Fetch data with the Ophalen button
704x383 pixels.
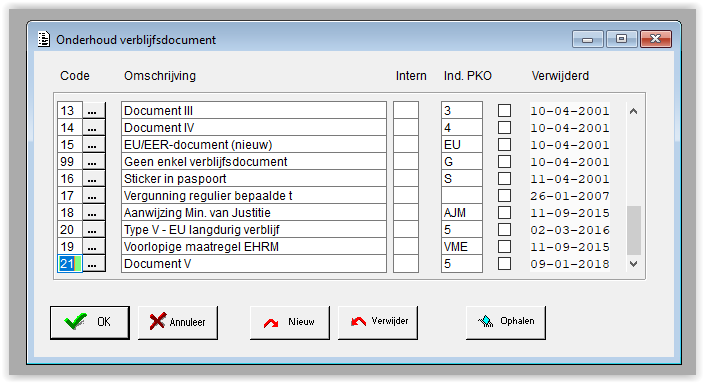point(506,322)
